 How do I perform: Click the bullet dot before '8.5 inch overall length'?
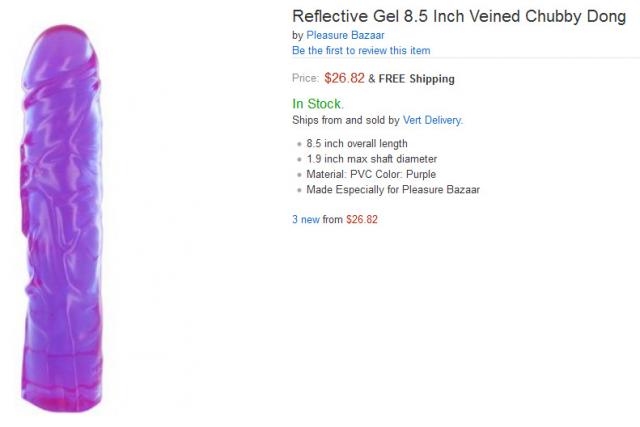[299, 144]
